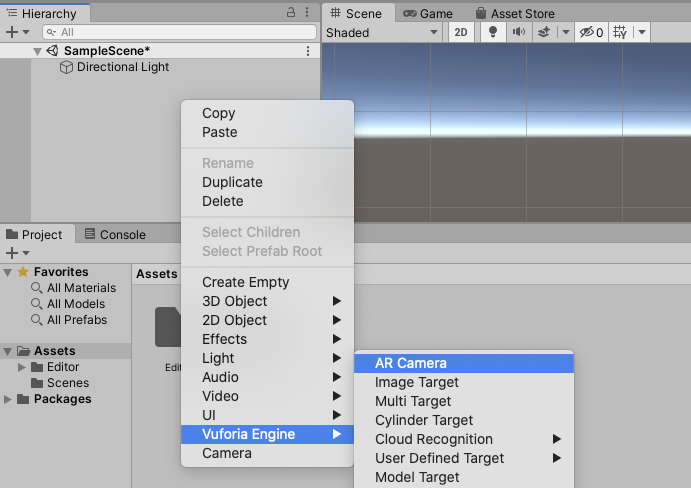Select Cylinder Target from Vuforia submenu
Screen dimensions: 691x488
(464, 420)
